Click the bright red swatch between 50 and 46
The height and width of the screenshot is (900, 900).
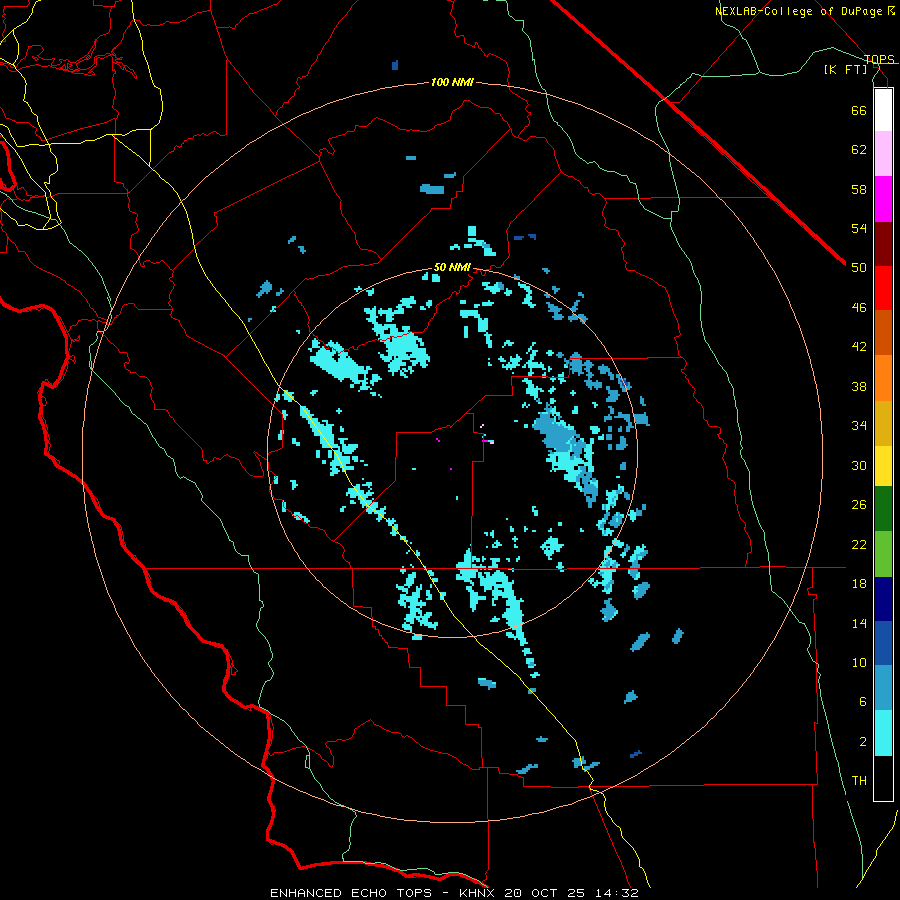click(883, 288)
